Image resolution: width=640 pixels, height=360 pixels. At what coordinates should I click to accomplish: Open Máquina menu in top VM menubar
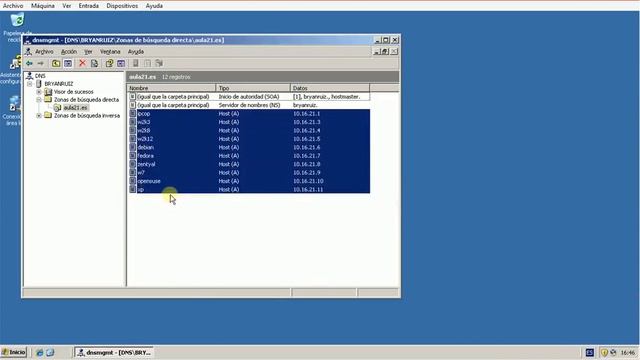(x=43, y=6)
